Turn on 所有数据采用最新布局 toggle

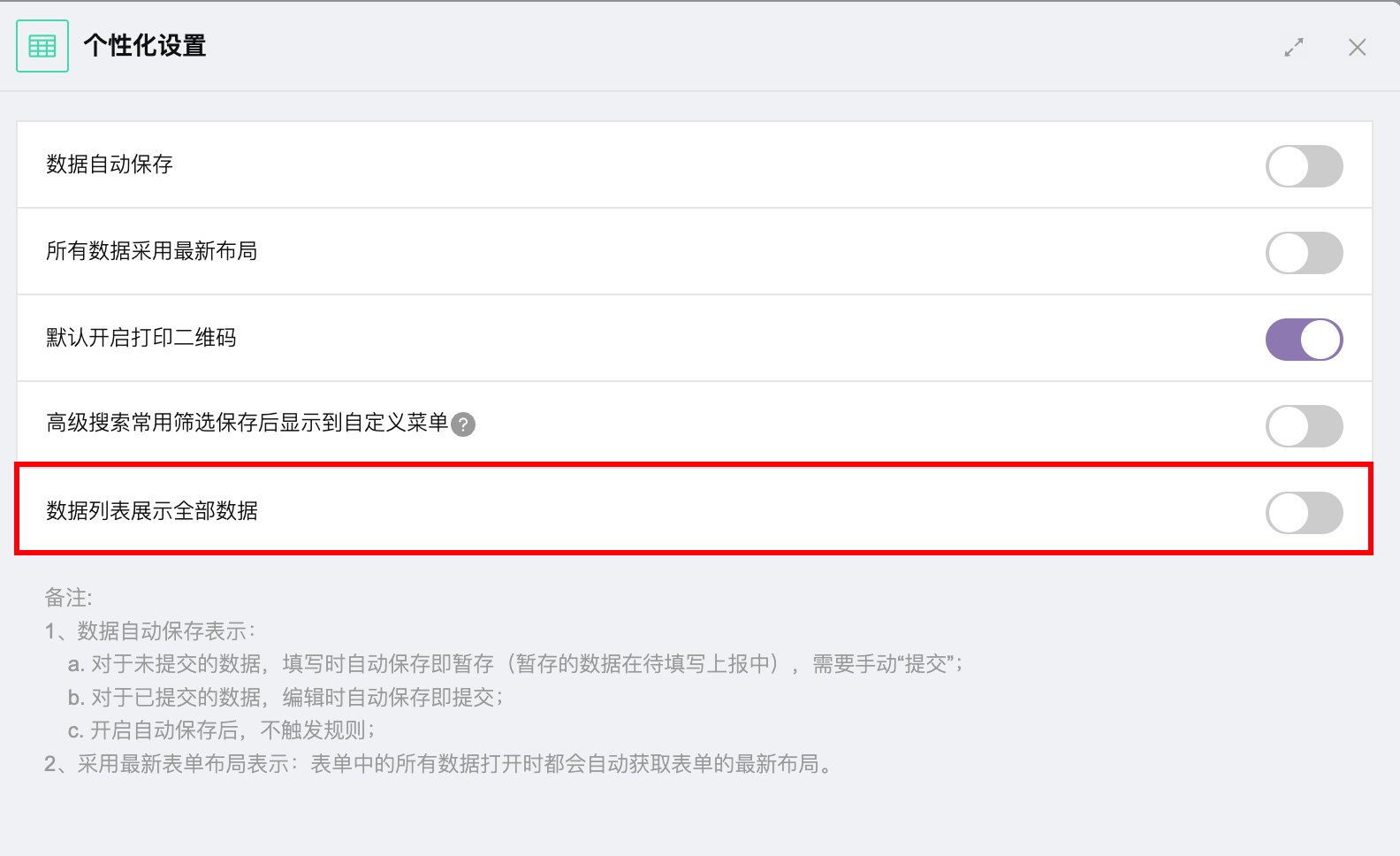tap(1305, 253)
